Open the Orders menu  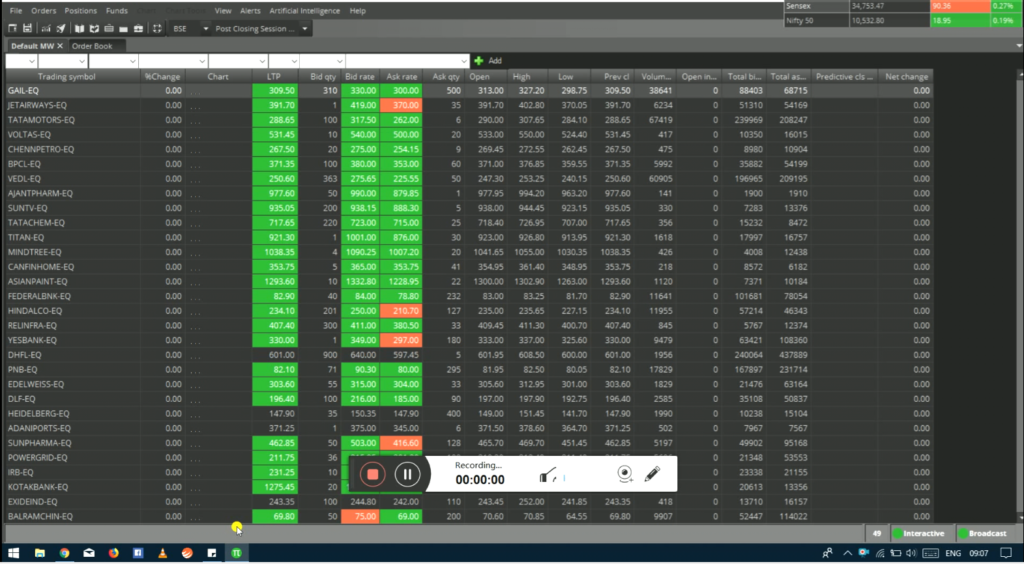tap(44, 10)
